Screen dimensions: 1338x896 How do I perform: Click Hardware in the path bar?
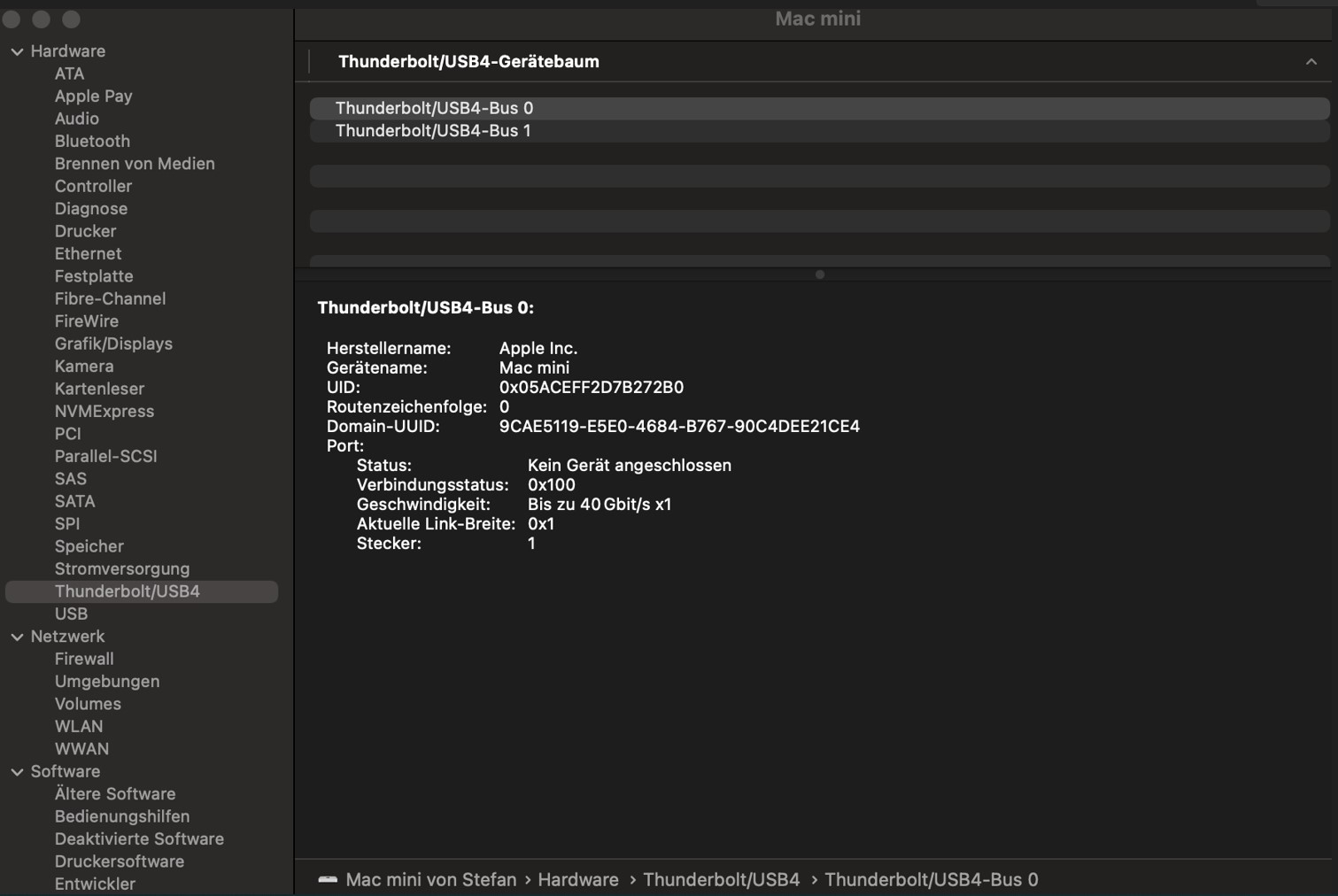click(578, 880)
